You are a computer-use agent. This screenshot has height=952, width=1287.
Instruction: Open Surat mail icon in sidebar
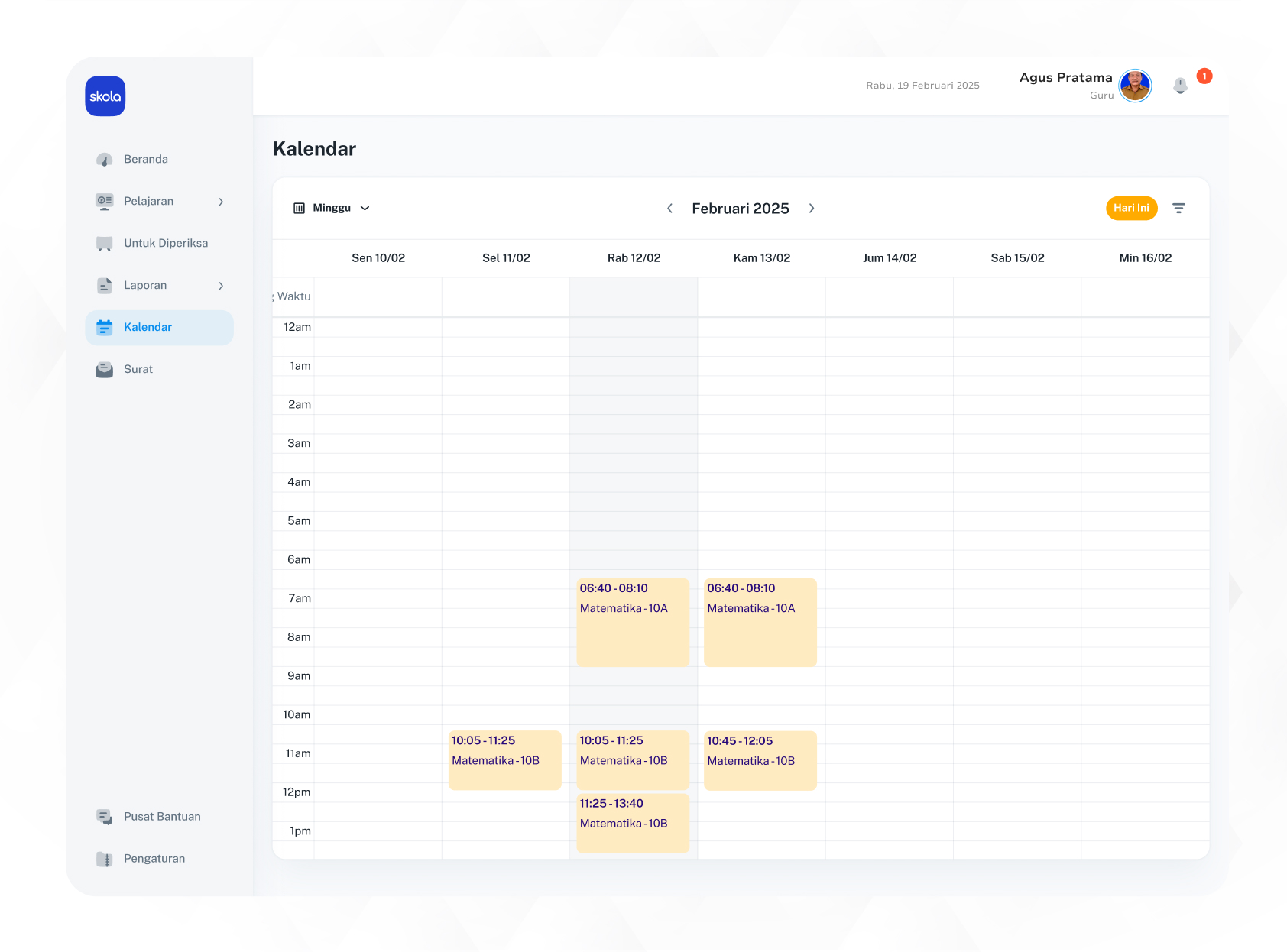[105, 370]
